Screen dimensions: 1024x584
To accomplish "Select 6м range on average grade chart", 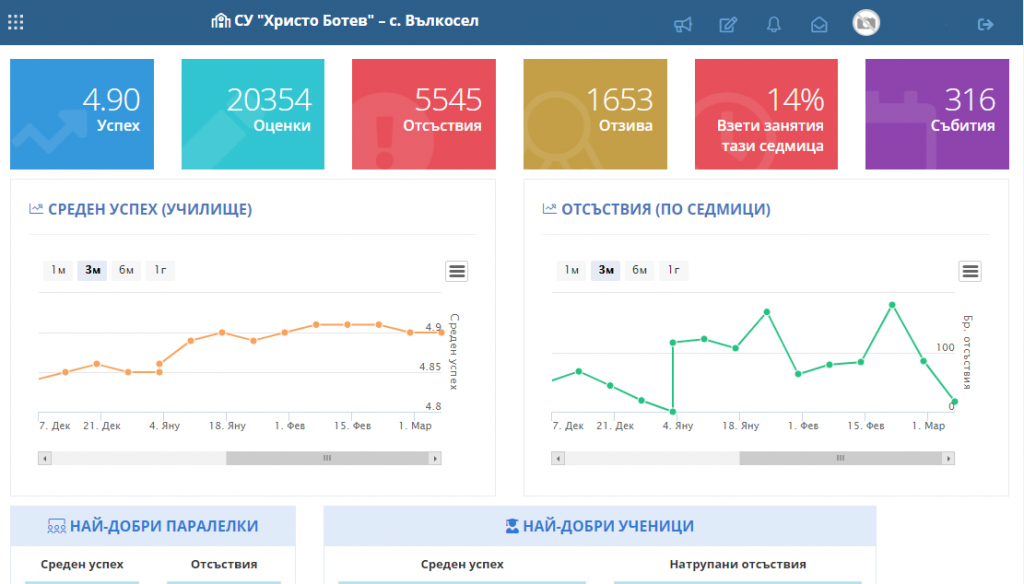I will point(126,270).
